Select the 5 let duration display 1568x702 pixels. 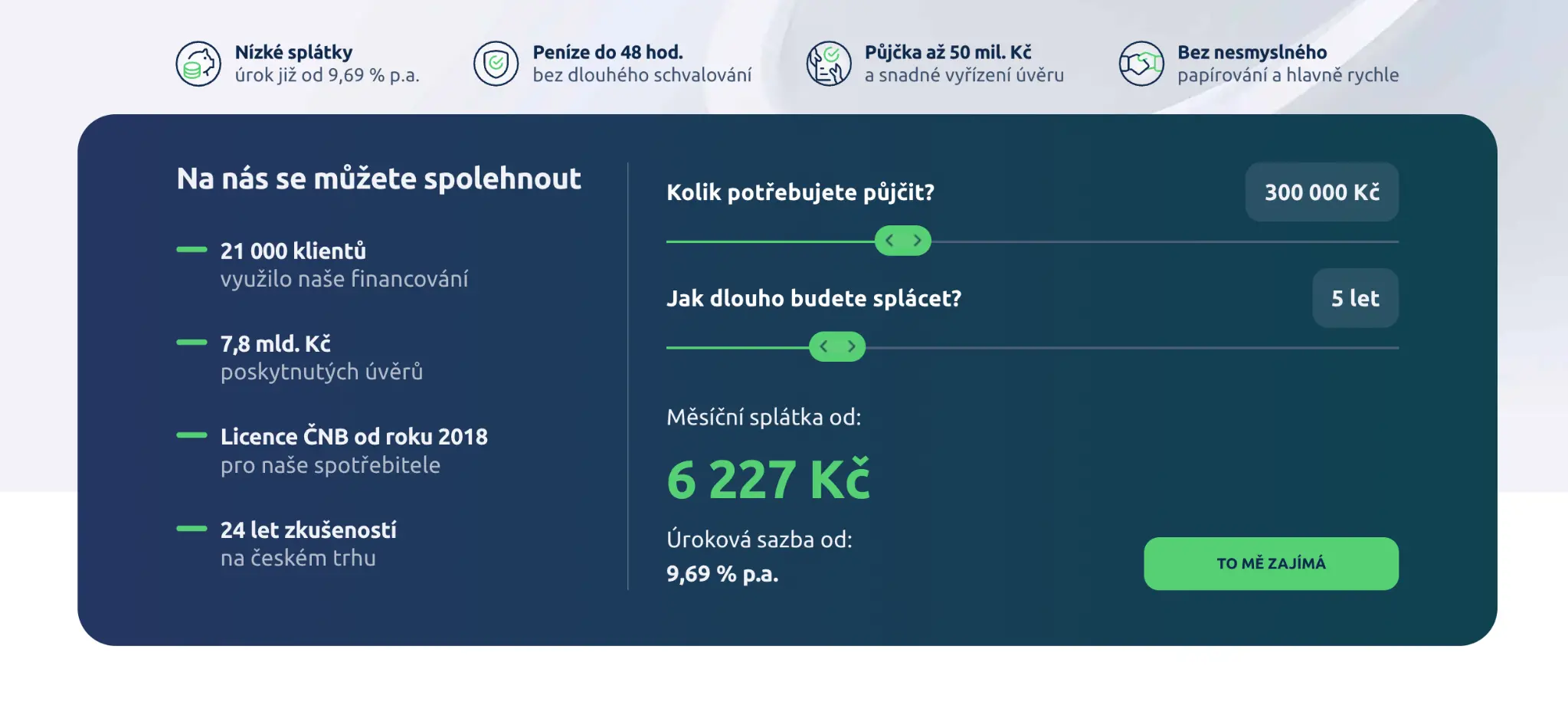click(1354, 298)
